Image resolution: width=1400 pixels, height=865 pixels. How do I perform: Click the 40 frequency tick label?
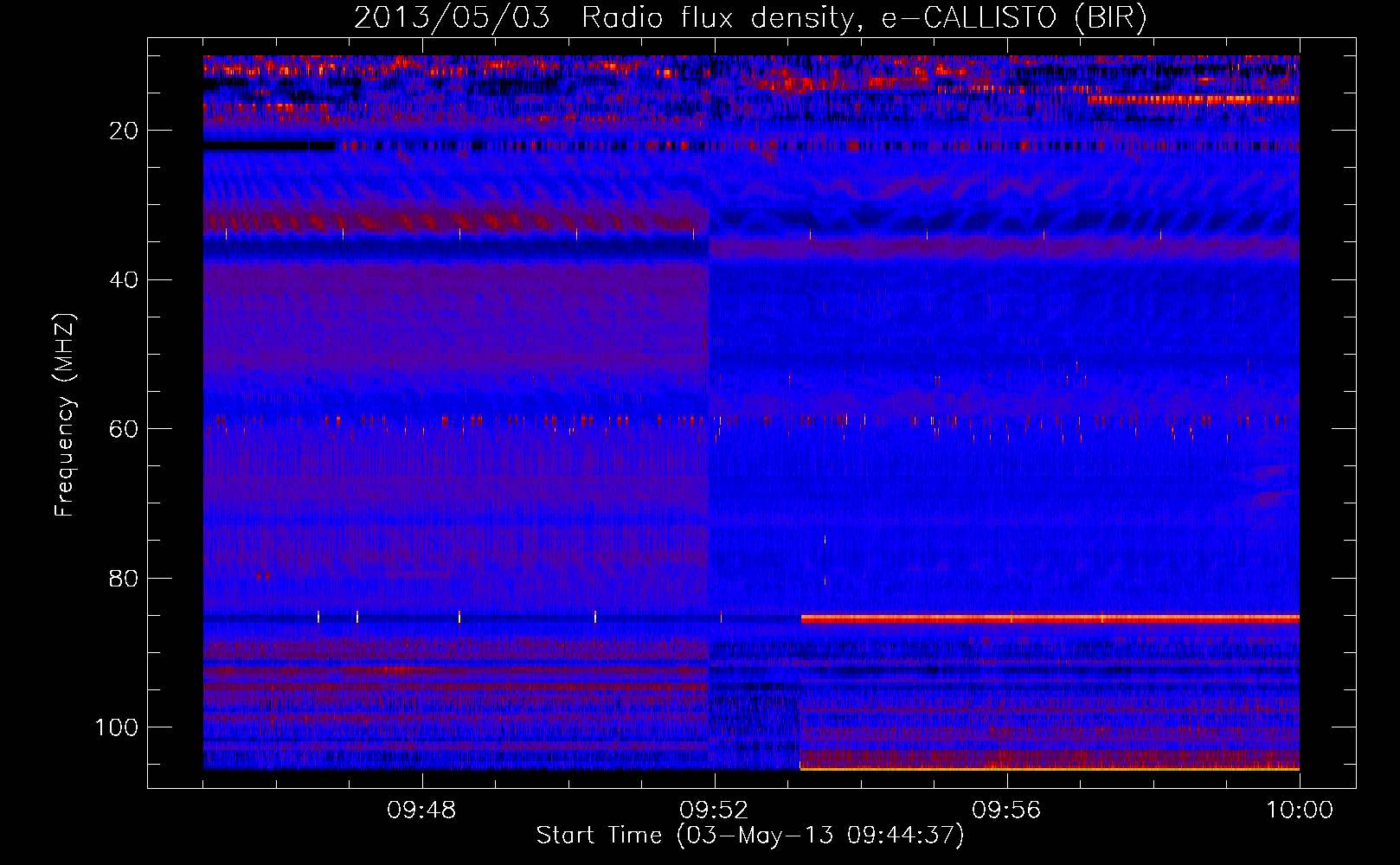(x=125, y=279)
